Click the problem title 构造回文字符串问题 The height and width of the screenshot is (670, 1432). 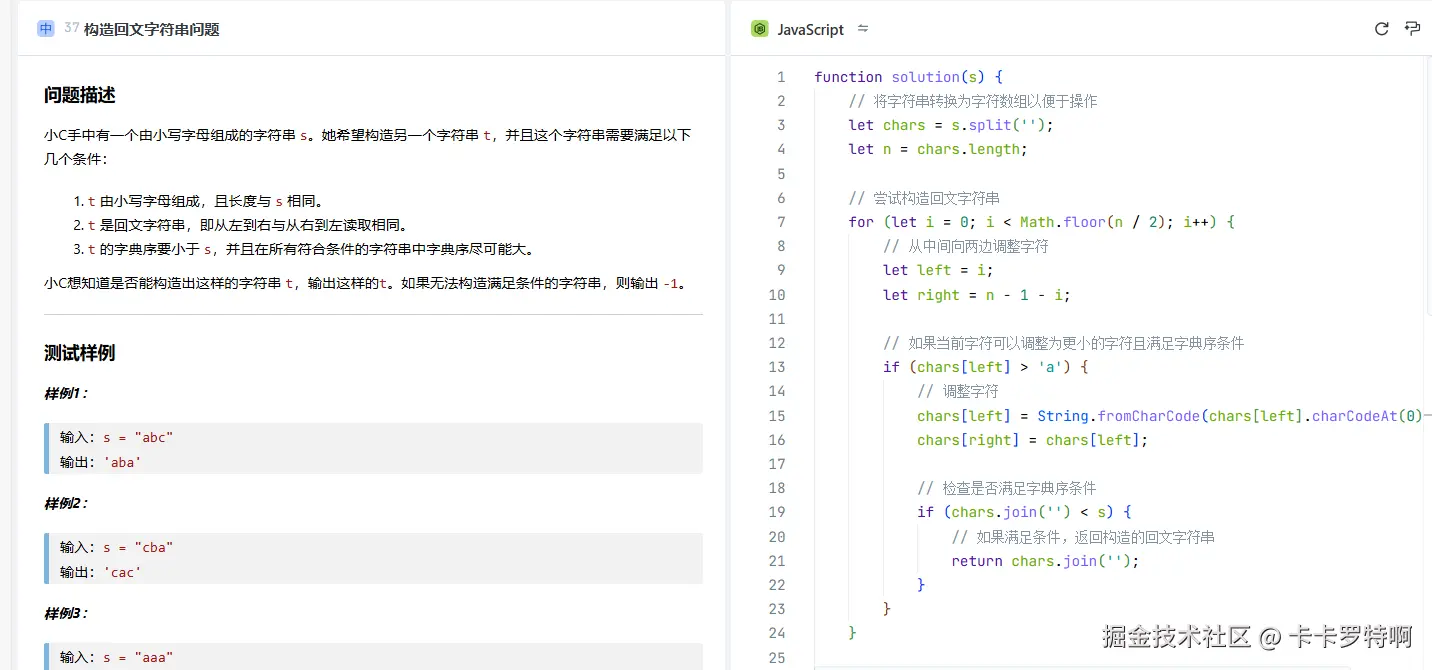pyautogui.click(x=150, y=30)
